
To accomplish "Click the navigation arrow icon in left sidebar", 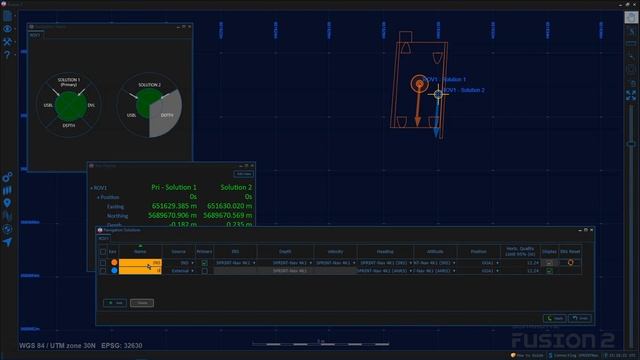I will [x=7, y=242].
